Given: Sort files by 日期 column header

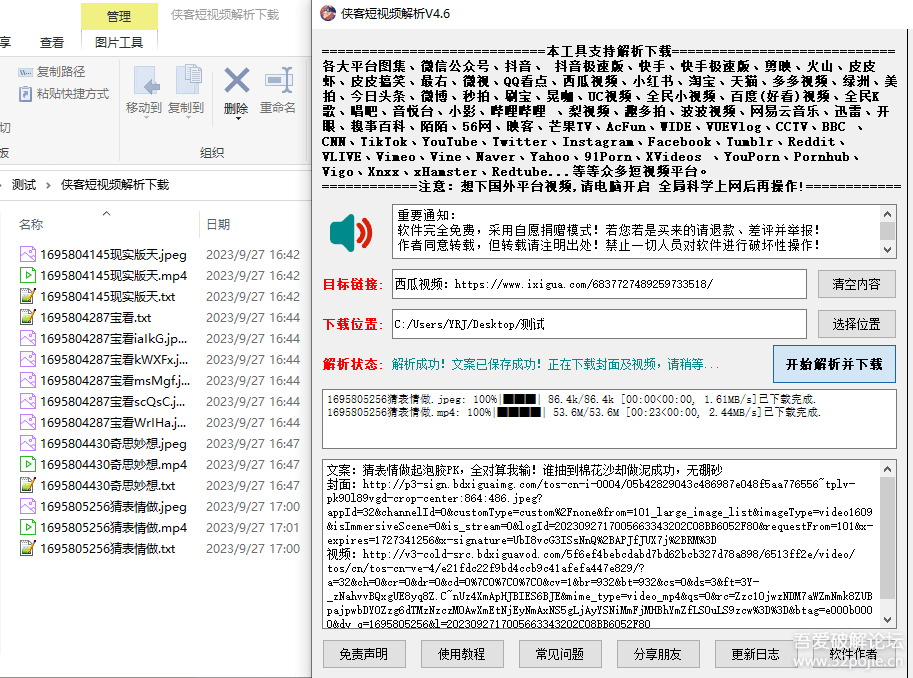Looking at the screenshot, I should tap(218, 224).
